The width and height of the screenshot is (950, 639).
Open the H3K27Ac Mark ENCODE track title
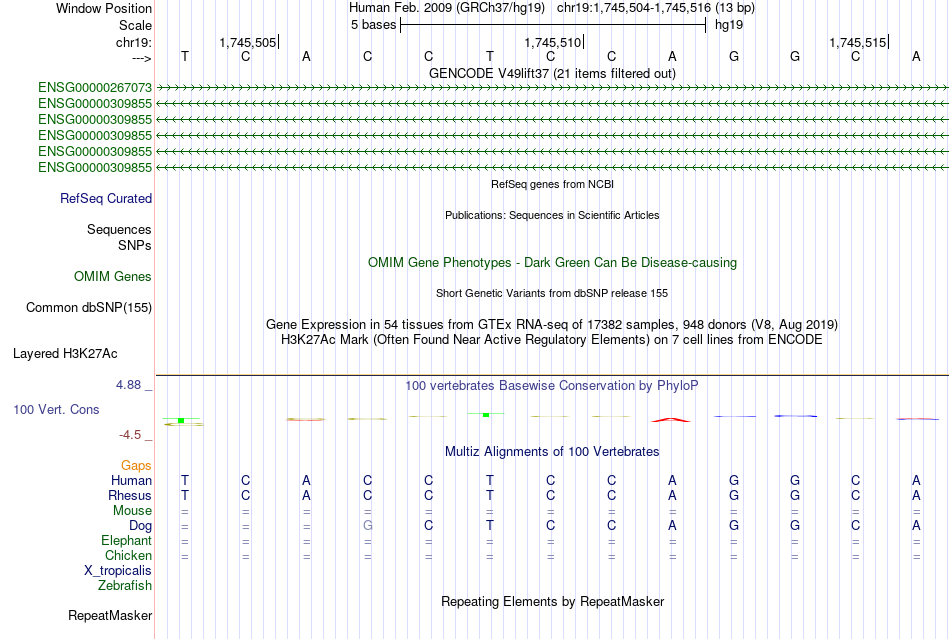tap(552, 339)
